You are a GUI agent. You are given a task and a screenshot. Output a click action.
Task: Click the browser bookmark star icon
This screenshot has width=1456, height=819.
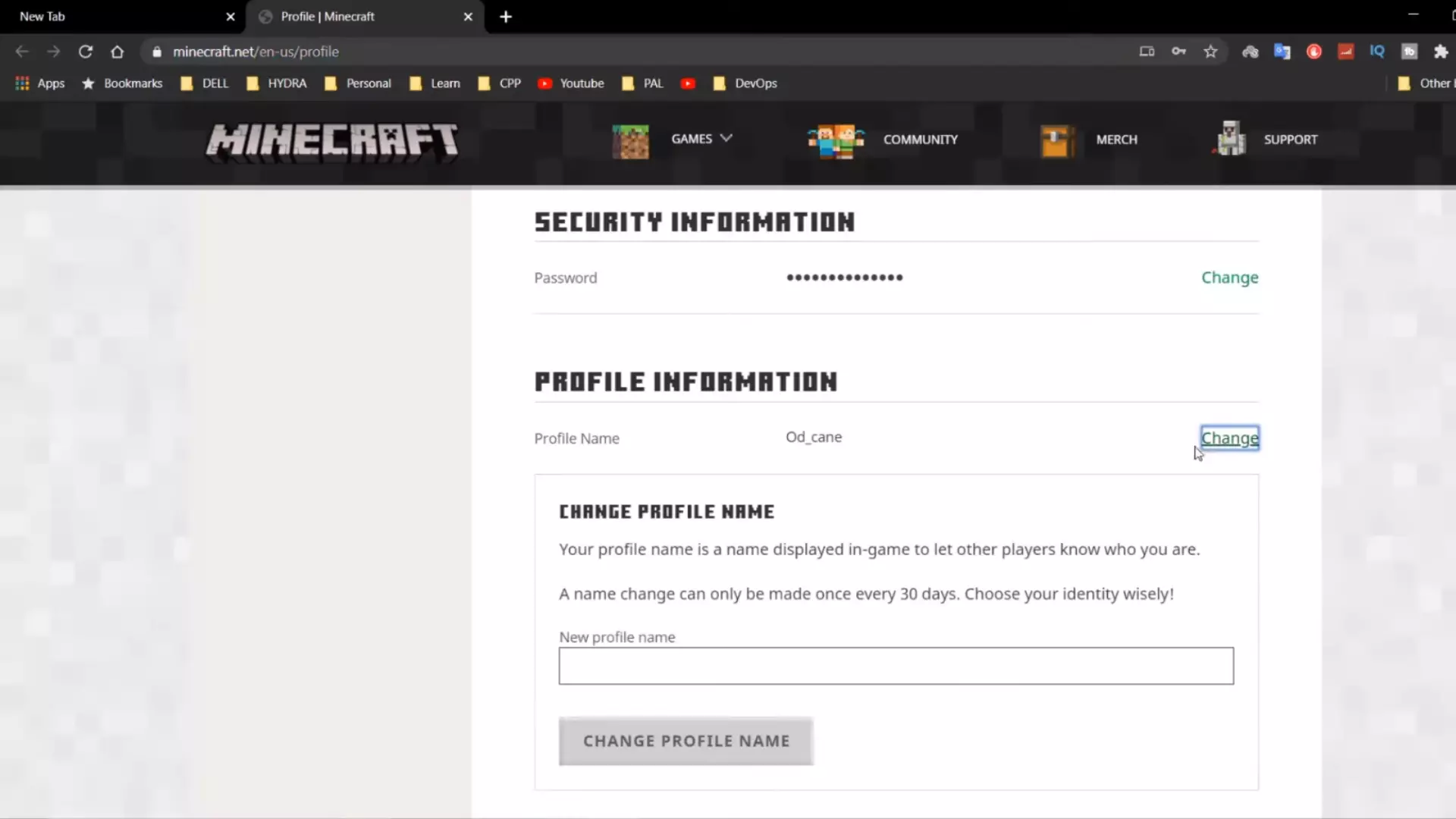(1210, 51)
